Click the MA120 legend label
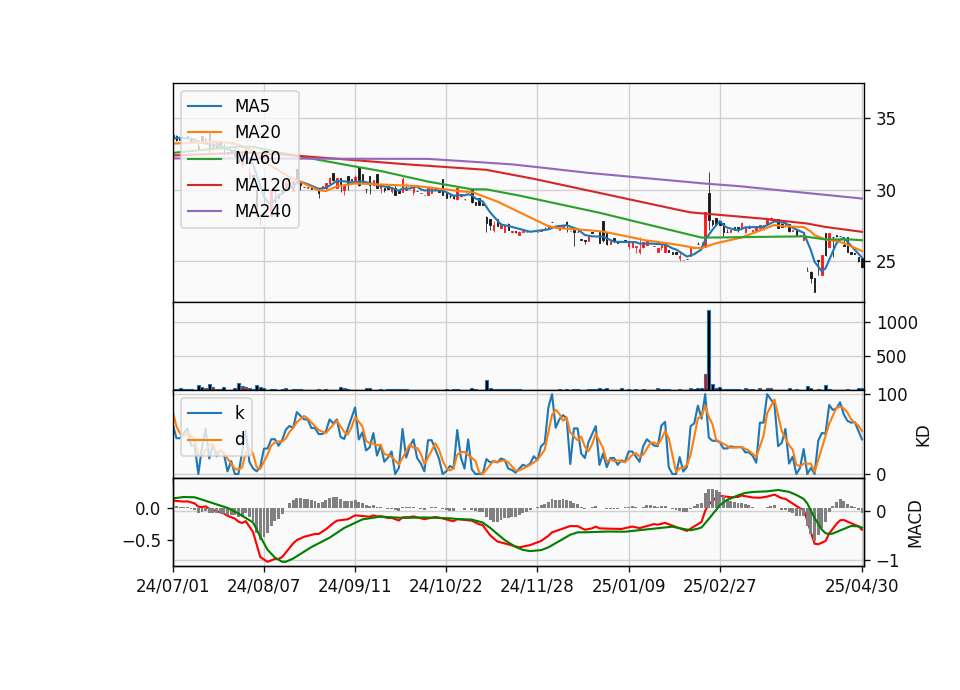The height and width of the screenshot is (690, 960). coord(263,185)
